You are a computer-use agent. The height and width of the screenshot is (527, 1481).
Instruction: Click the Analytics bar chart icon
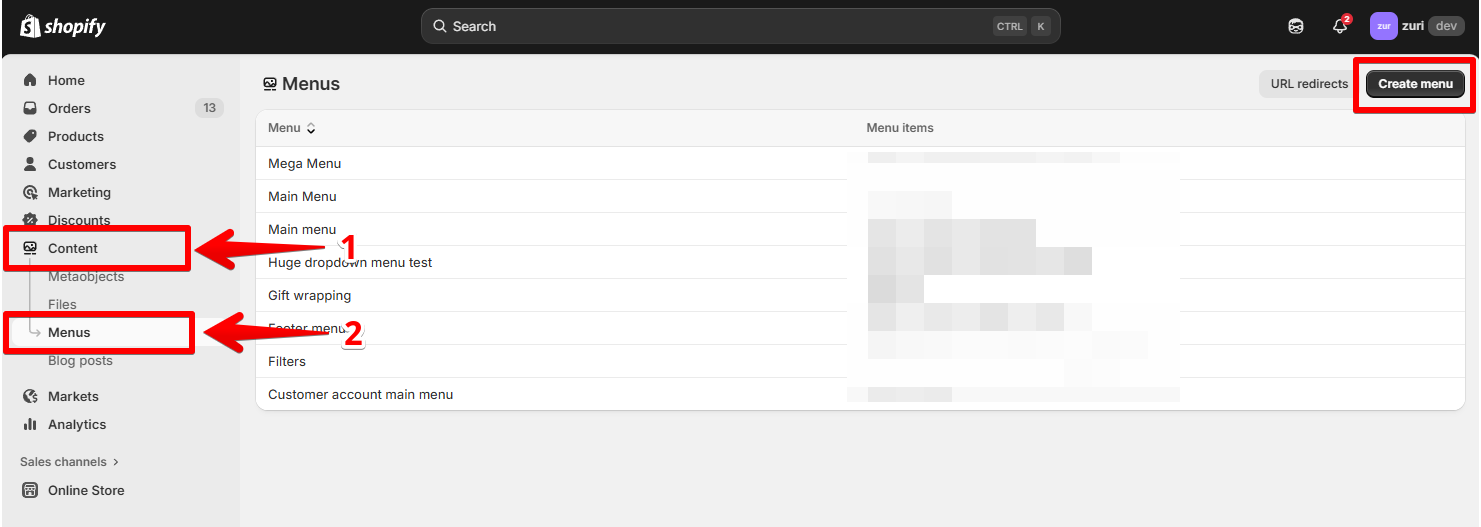30,424
